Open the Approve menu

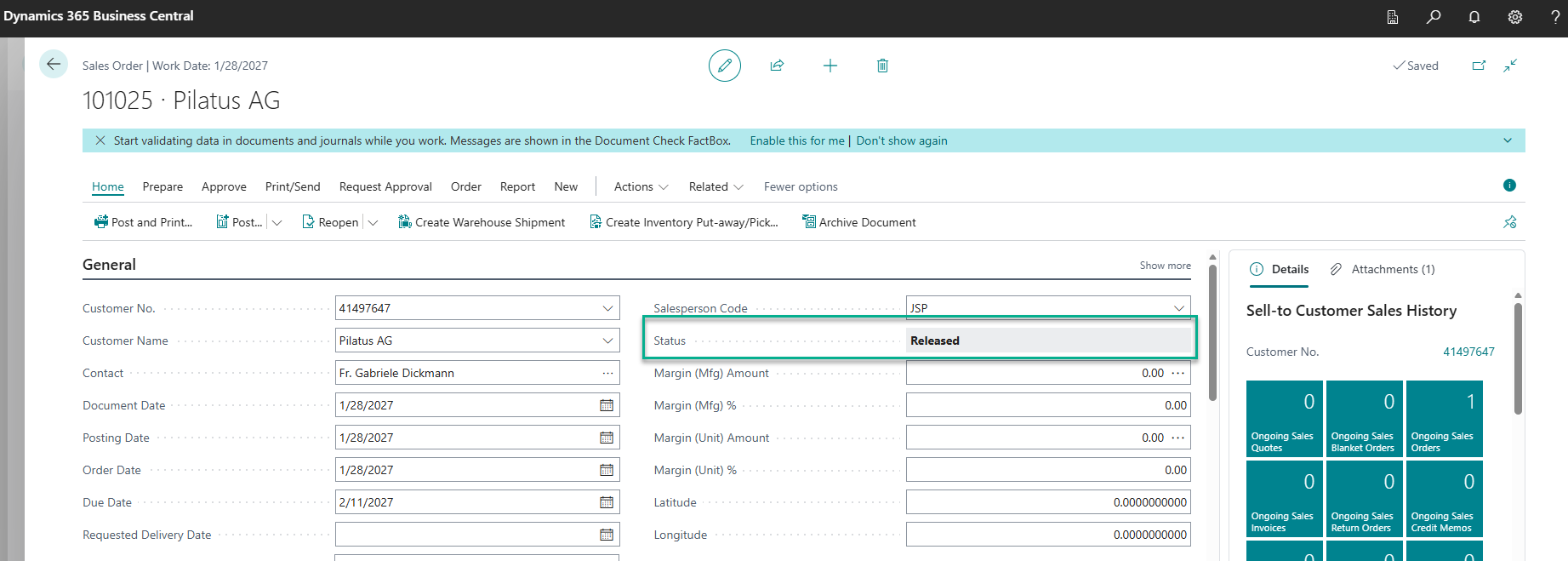tap(224, 186)
